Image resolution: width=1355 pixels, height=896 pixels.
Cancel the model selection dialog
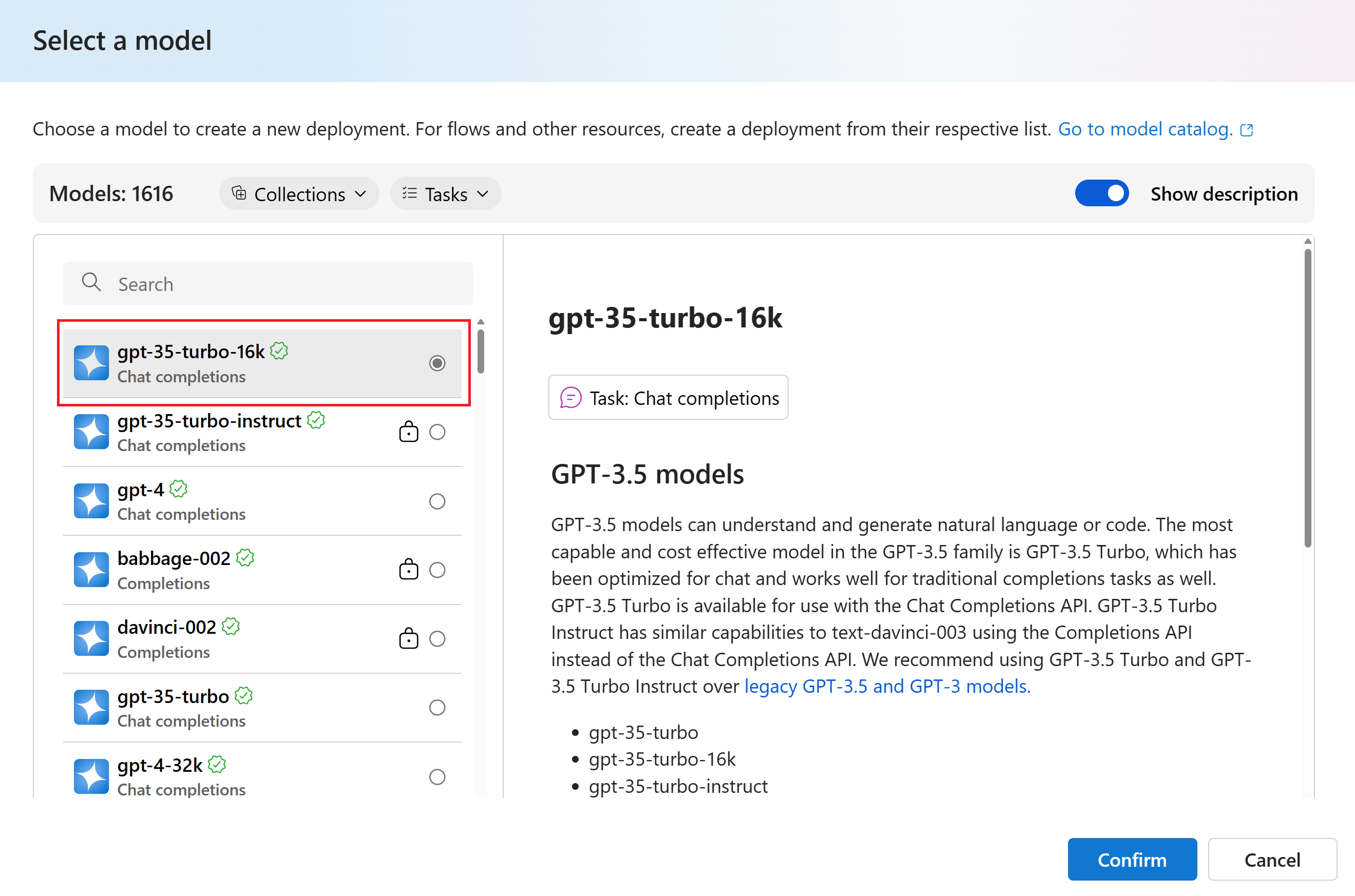pos(1272,860)
